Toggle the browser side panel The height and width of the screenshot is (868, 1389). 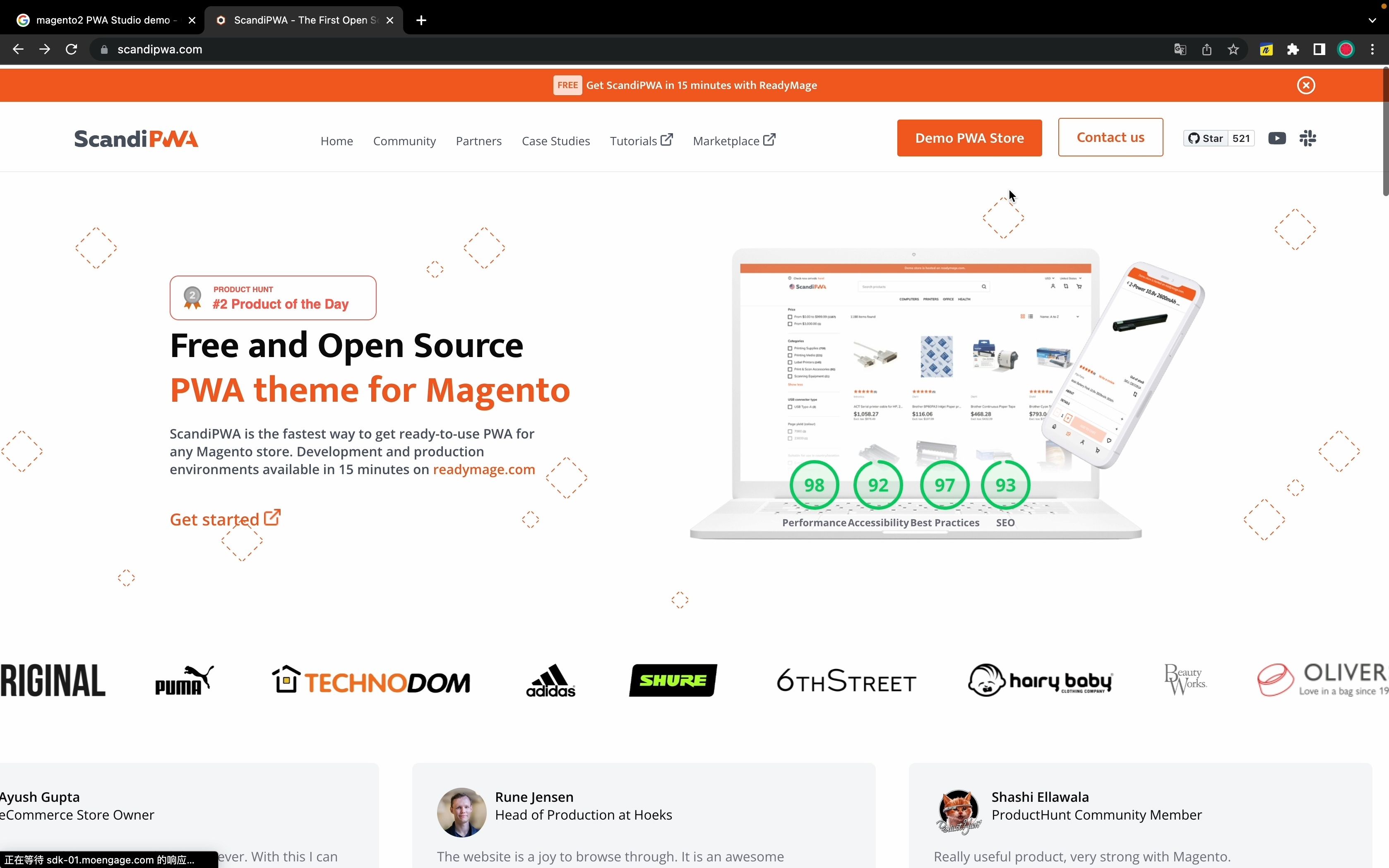(x=1319, y=49)
